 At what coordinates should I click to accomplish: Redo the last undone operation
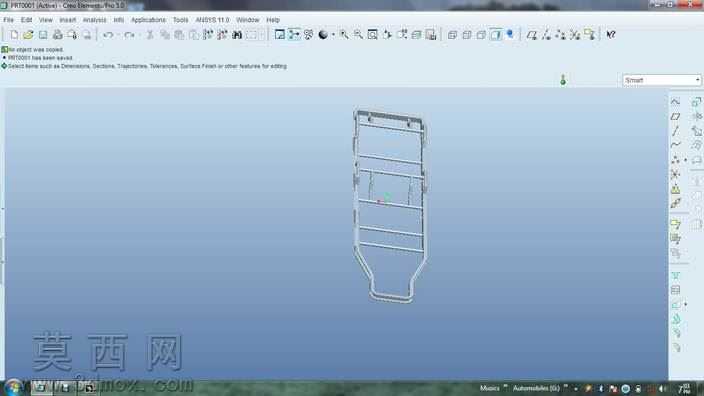(x=129, y=35)
